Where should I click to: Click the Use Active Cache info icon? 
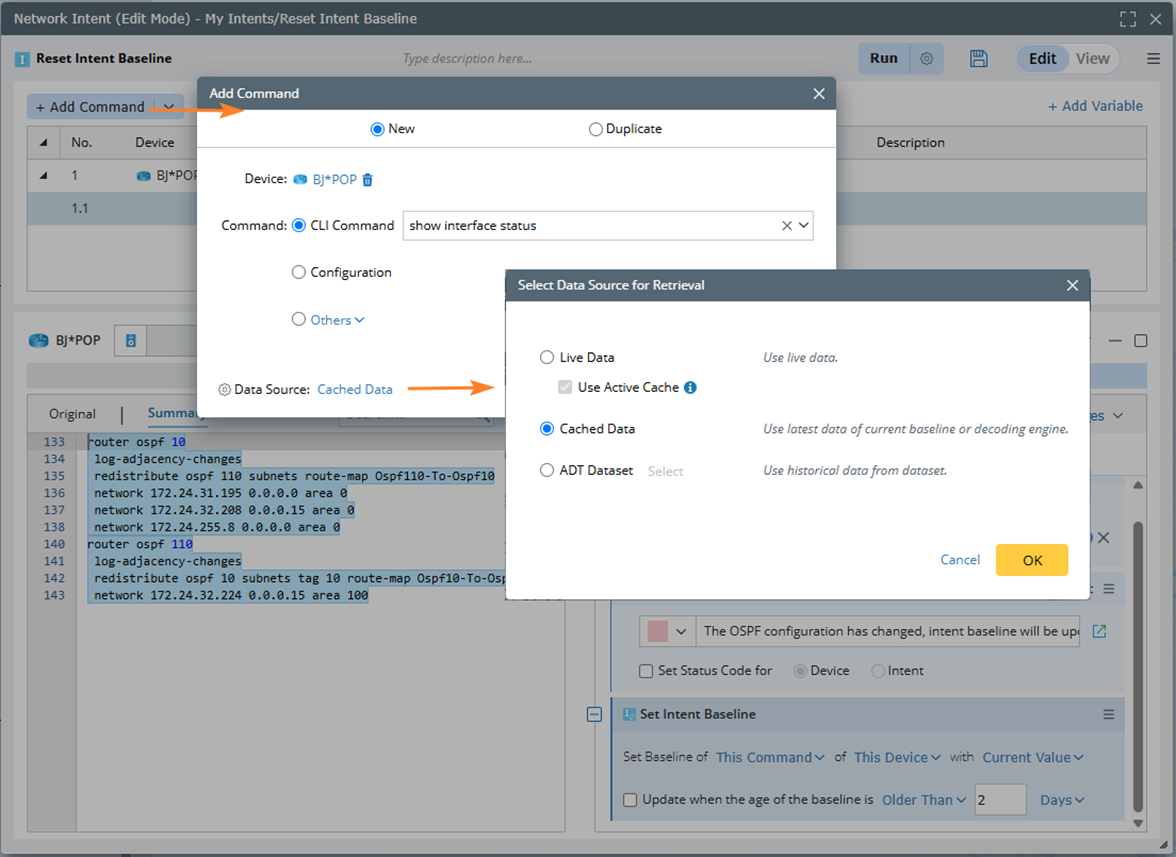point(690,388)
